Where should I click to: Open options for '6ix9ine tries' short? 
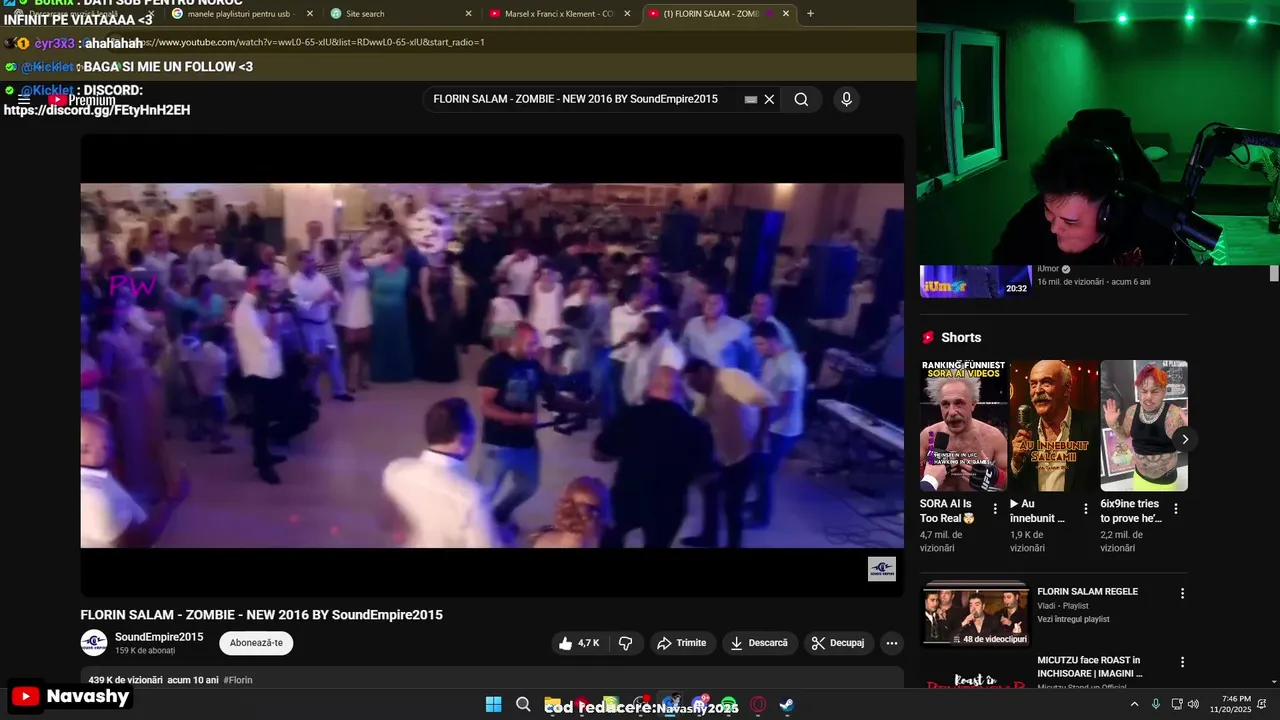(1176, 509)
